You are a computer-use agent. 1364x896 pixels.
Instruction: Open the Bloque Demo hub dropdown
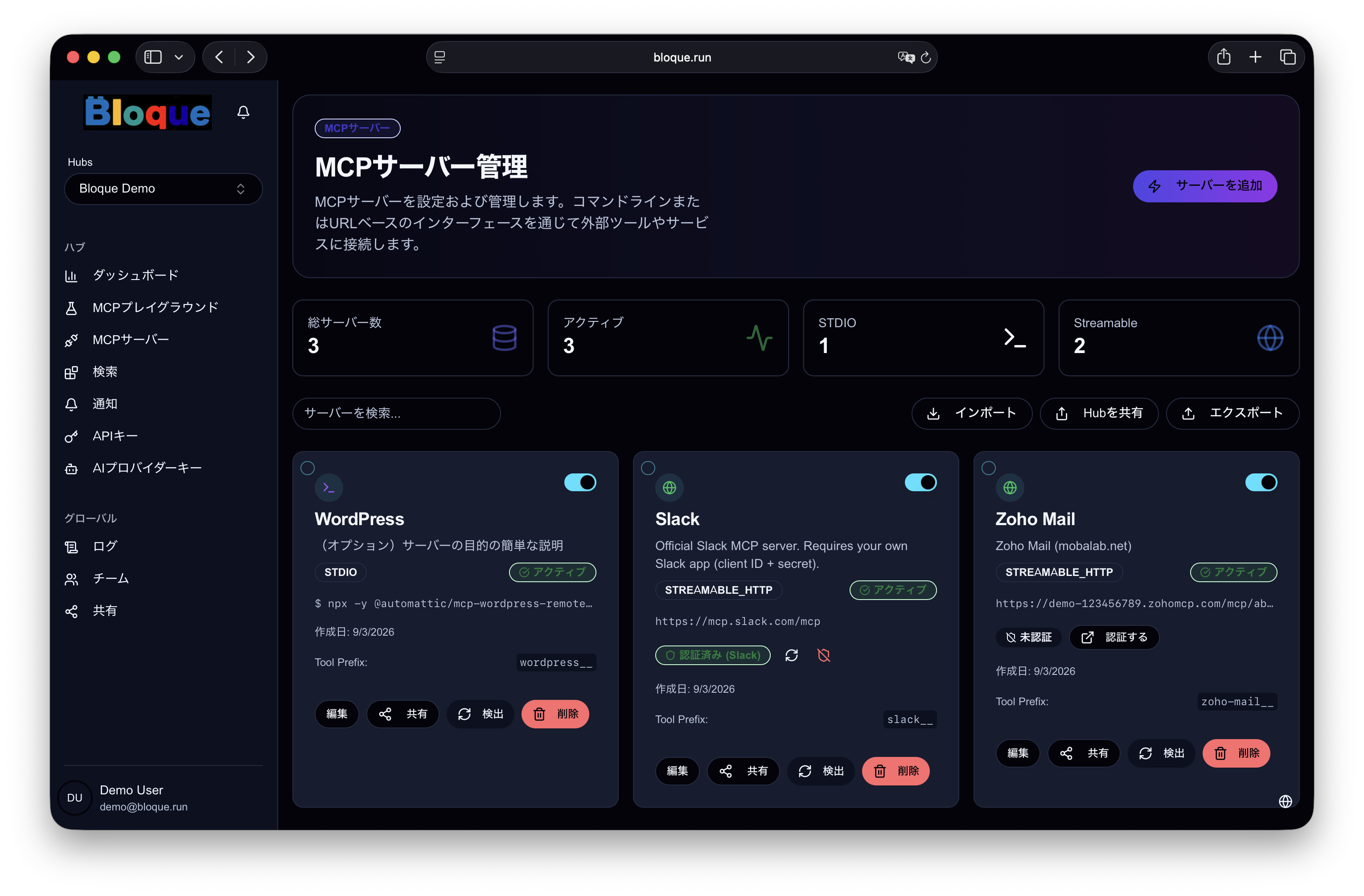click(163, 189)
